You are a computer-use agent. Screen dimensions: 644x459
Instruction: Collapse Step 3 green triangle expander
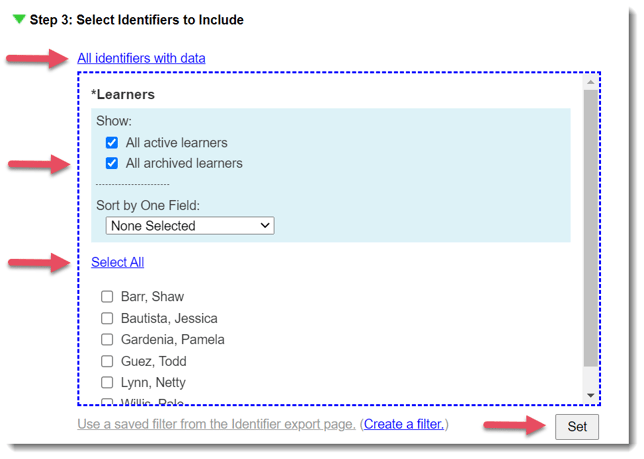19,19
